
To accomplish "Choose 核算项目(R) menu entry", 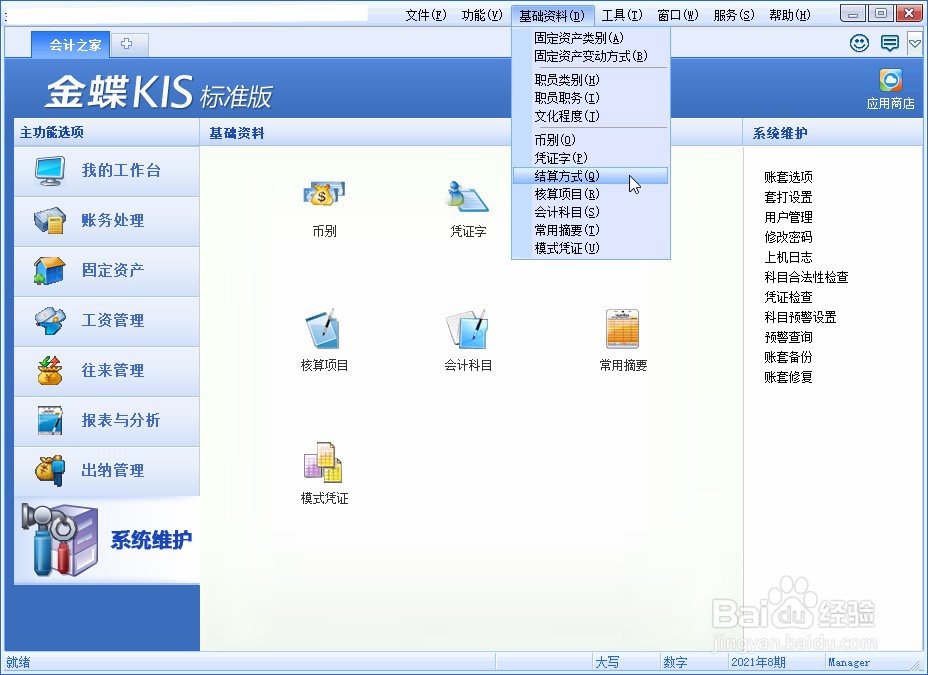I will click(x=591, y=194).
